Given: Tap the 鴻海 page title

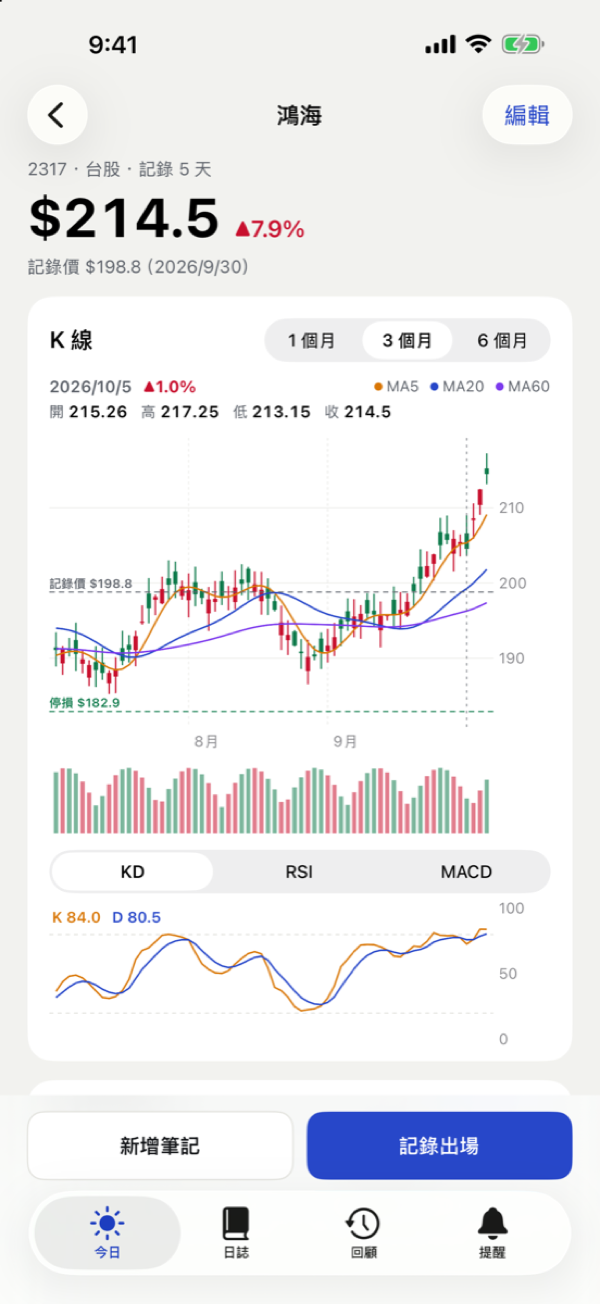Looking at the screenshot, I should (300, 115).
